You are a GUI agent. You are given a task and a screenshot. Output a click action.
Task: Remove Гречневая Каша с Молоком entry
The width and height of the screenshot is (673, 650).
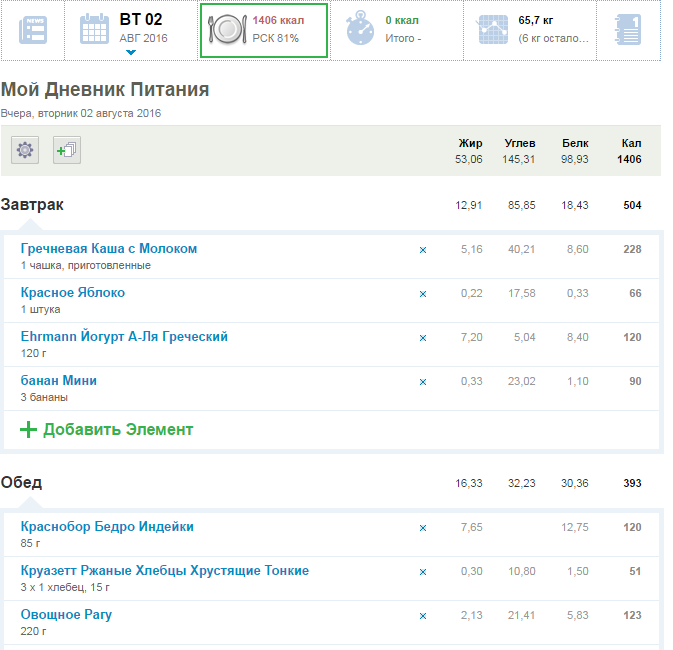(422, 250)
